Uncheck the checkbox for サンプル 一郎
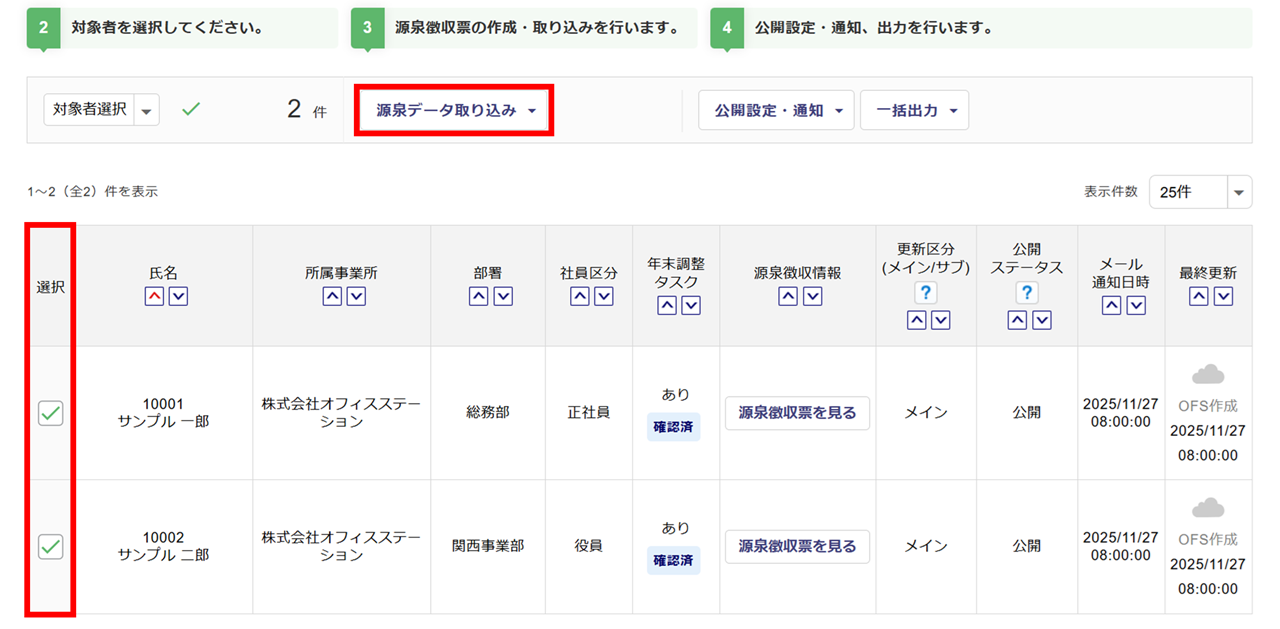 coord(50,412)
